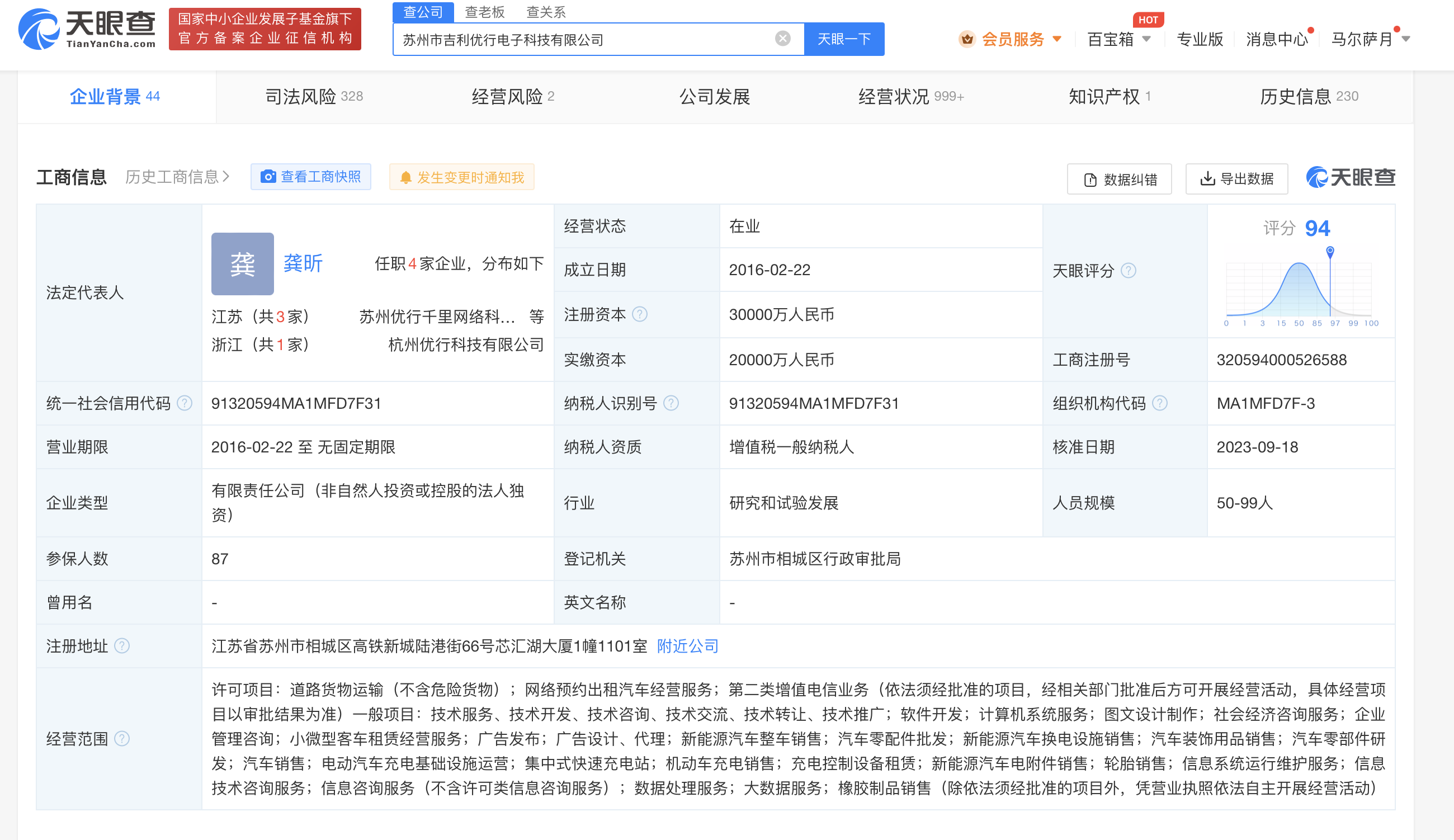Click help icon beside 组织机构代码

tap(1159, 403)
